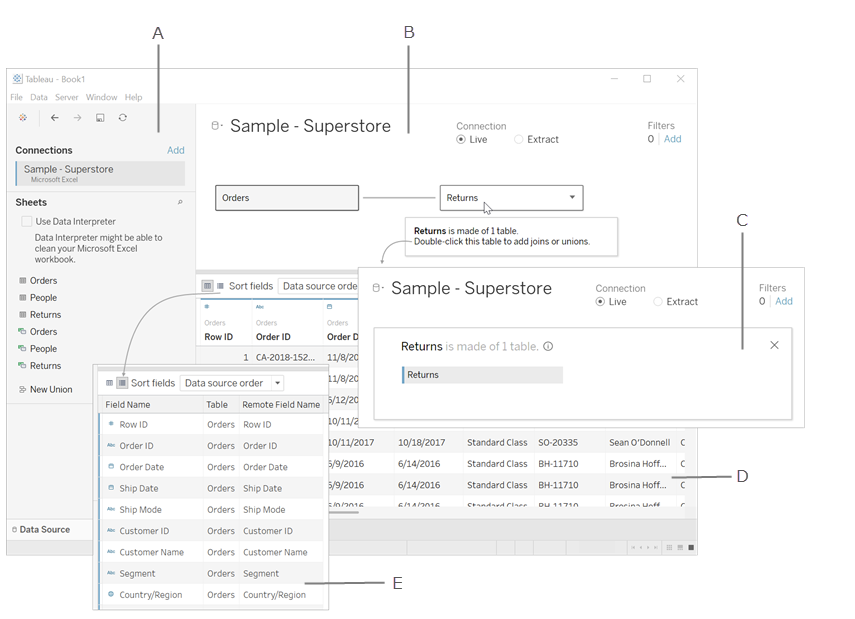855x619 pixels.
Task: Select Live connection in main window
Action: click(x=461, y=139)
